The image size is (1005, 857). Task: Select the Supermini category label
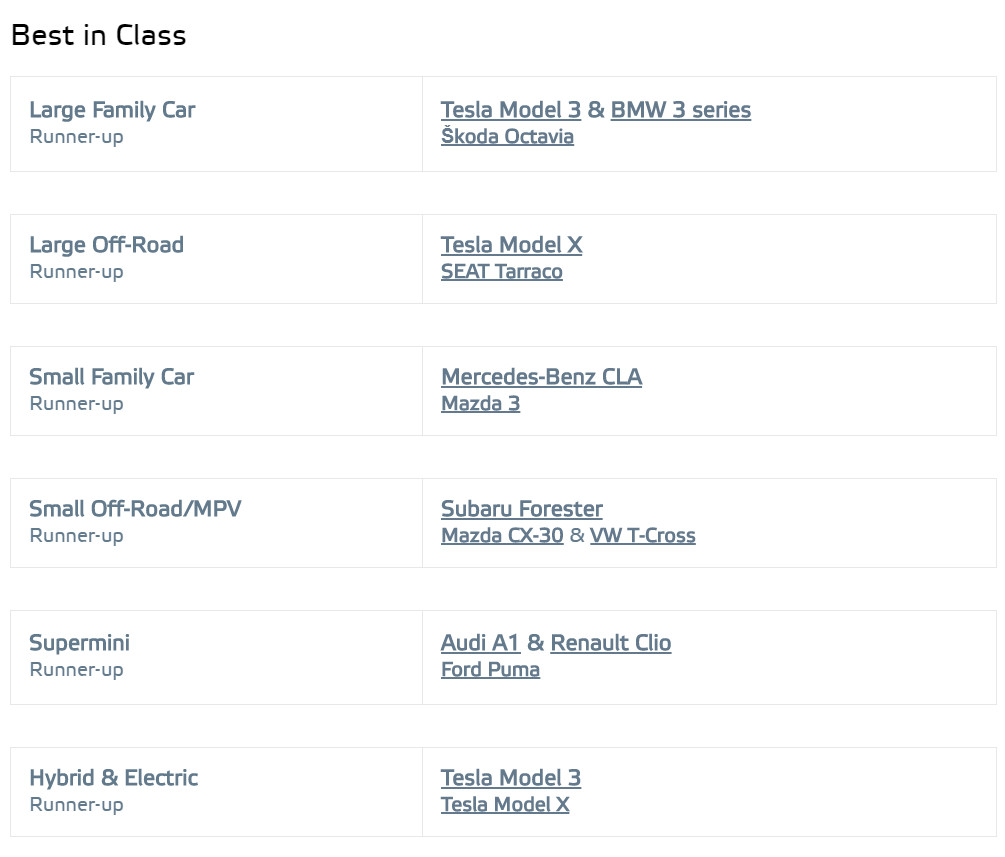pos(79,643)
